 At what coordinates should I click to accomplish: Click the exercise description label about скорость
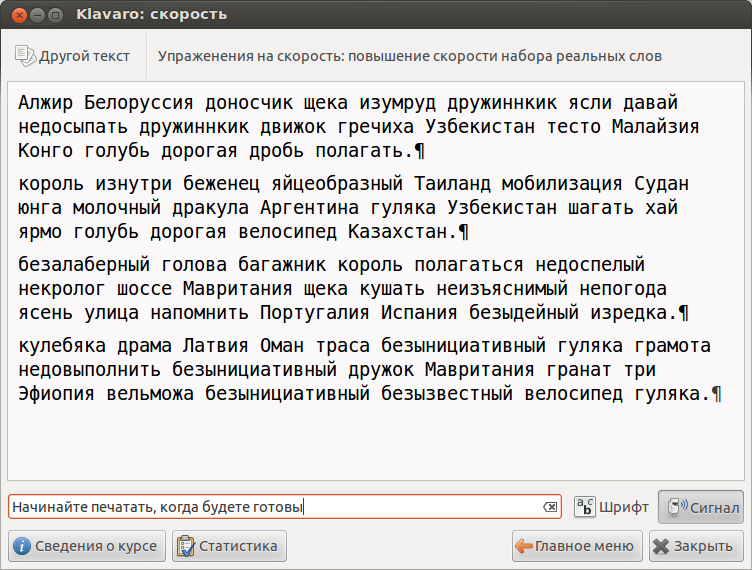click(410, 56)
